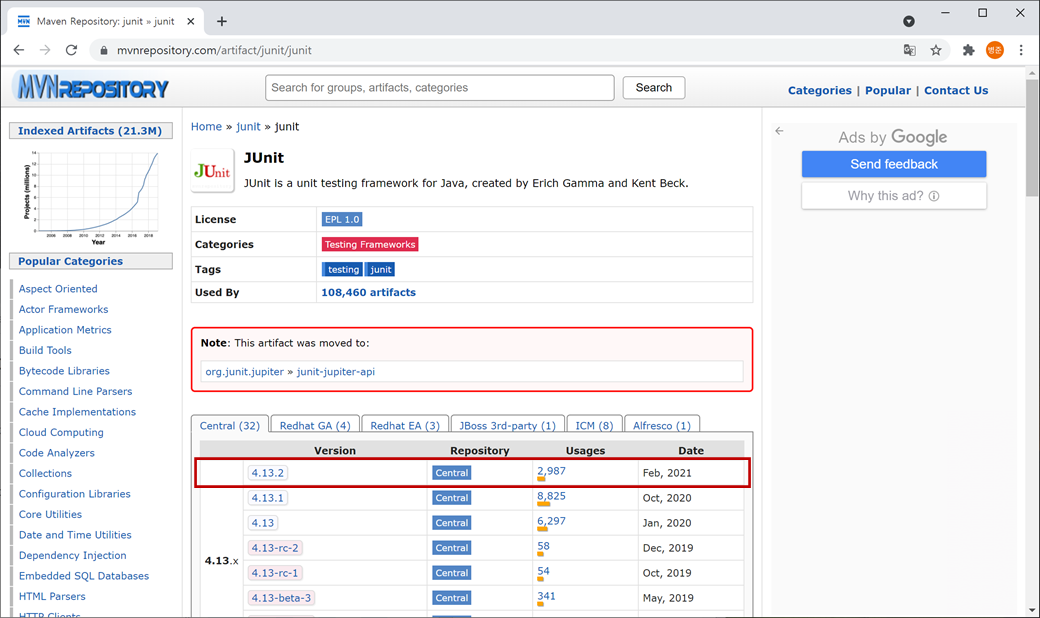Open a new browser tab

click(222, 21)
